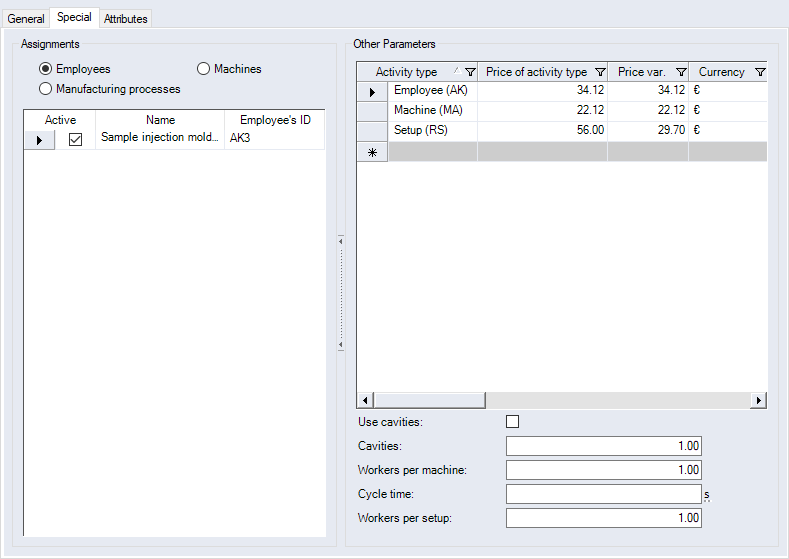This screenshot has width=789, height=559.
Task: Select the Employees radio button
Action: [45, 69]
